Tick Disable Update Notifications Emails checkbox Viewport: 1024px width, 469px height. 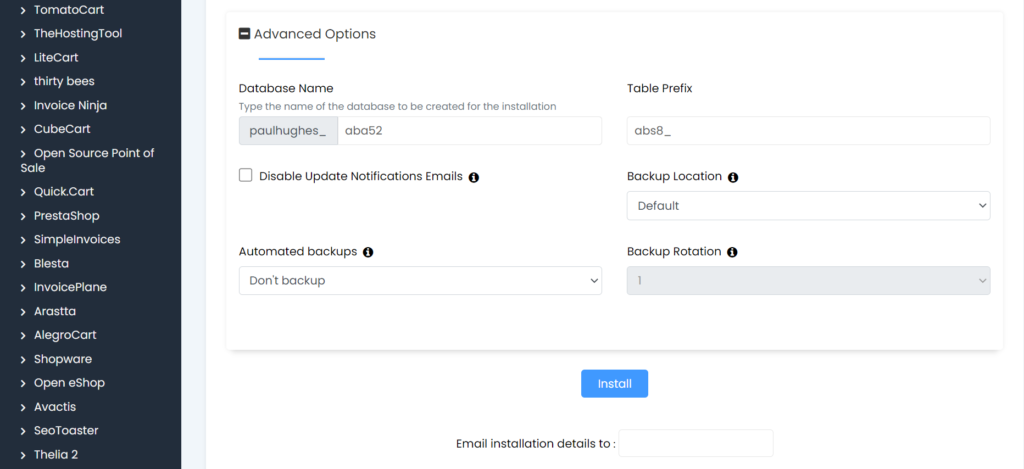[x=246, y=175]
